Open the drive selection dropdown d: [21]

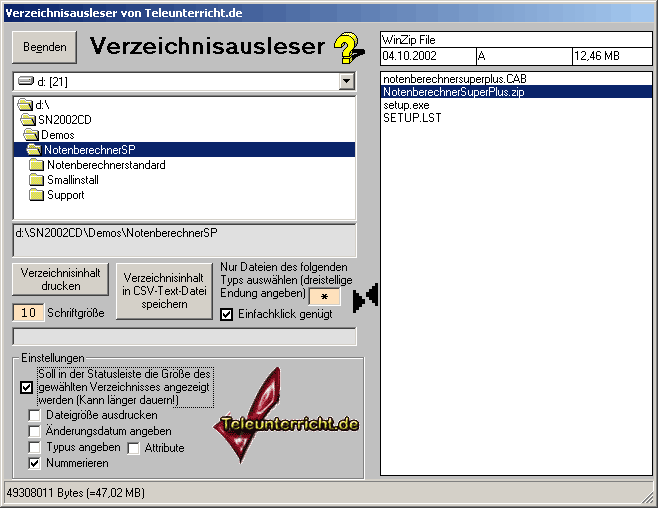[x=346, y=81]
